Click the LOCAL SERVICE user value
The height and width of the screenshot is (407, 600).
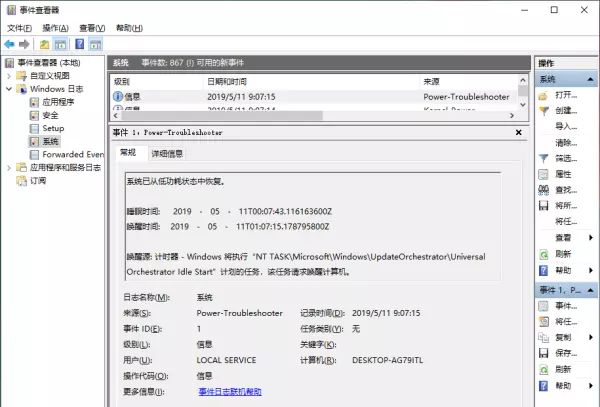click(x=227, y=360)
